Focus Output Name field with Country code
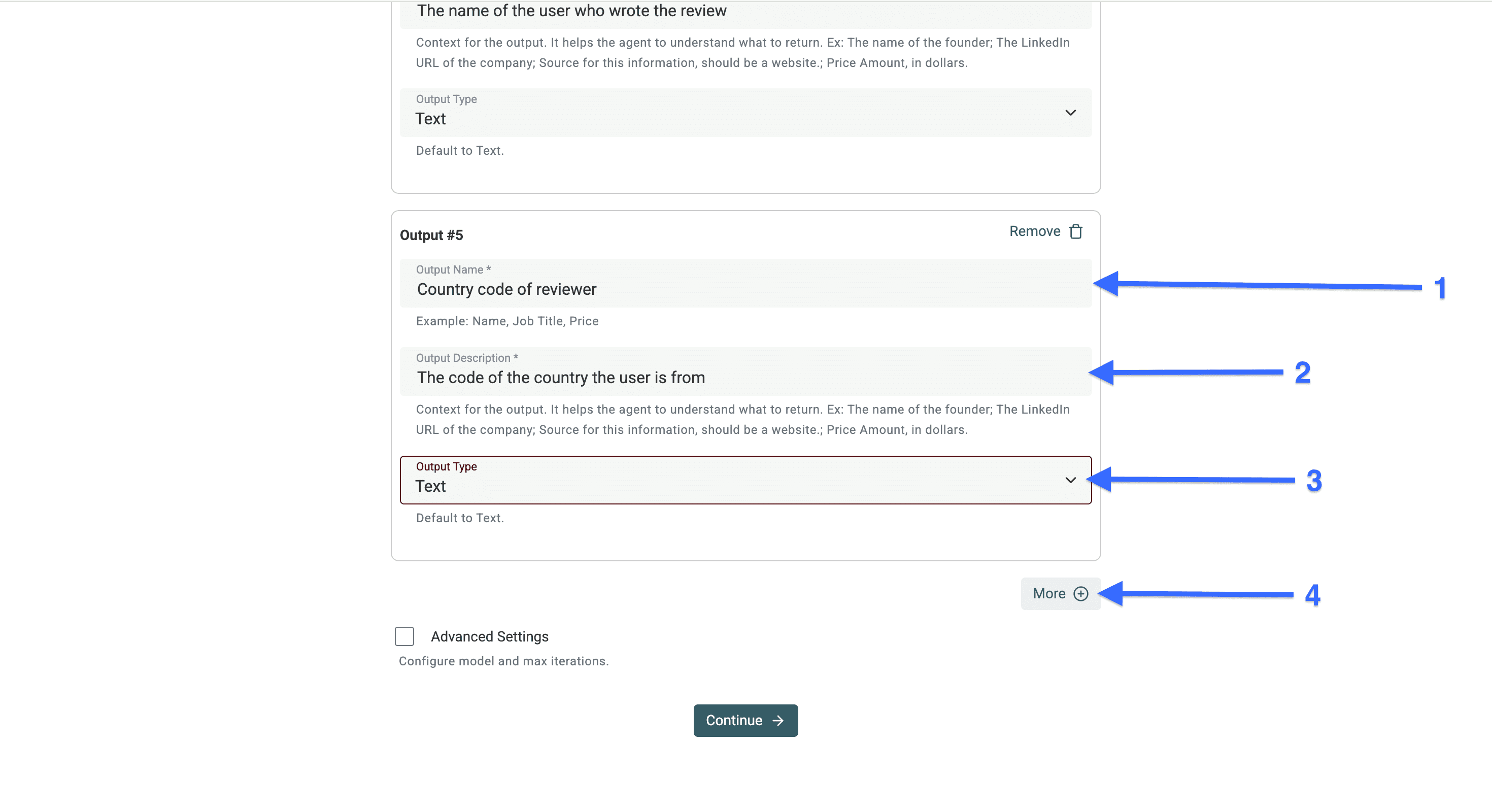 pos(745,289)
